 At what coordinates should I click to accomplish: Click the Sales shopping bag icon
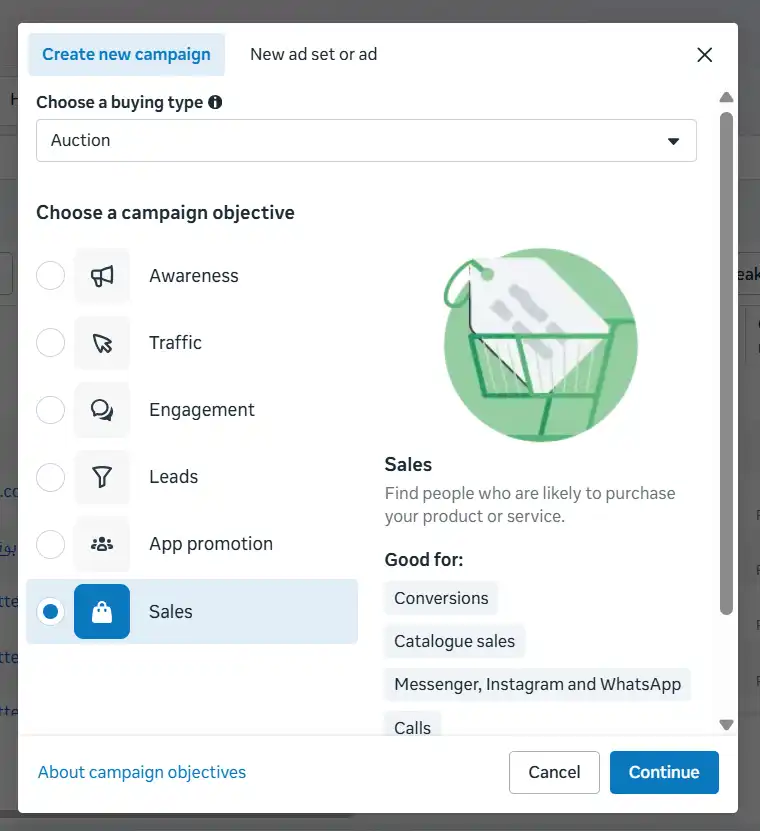[102, 612]
